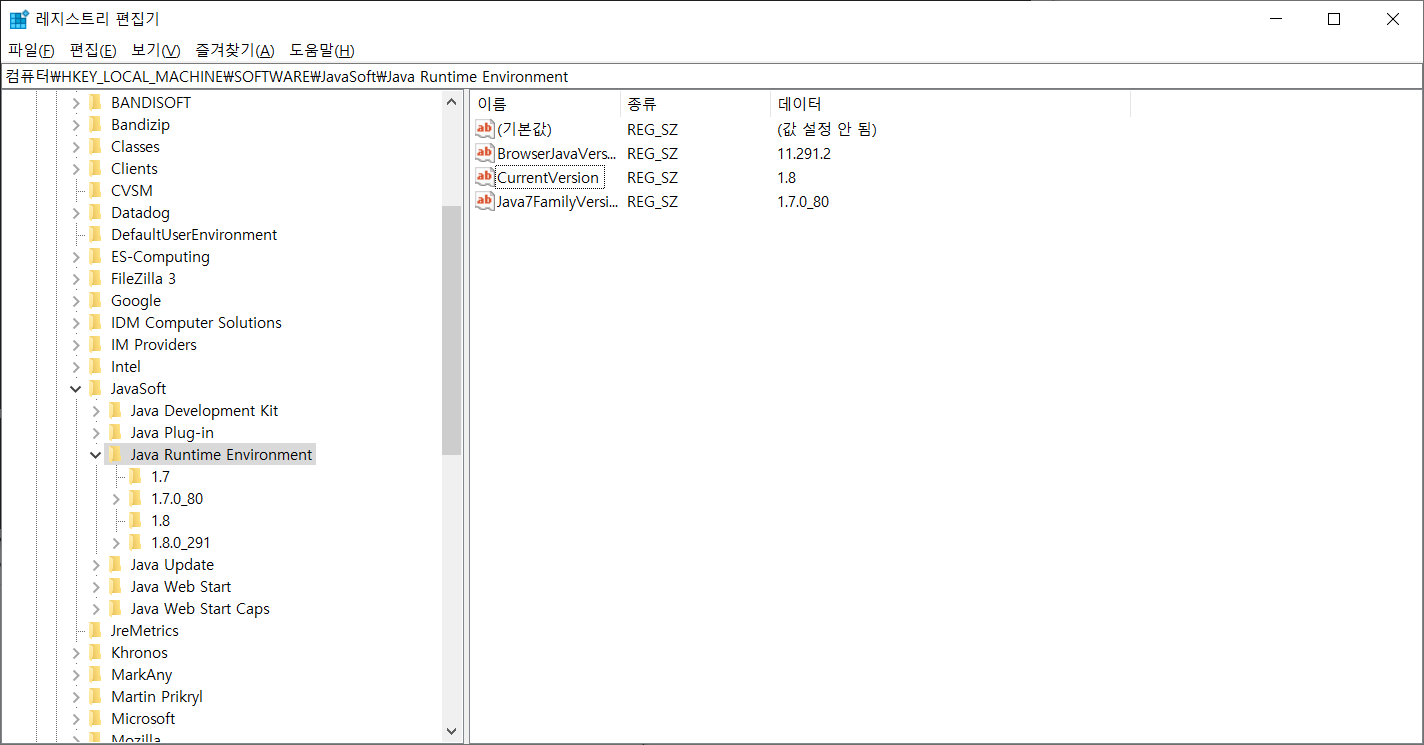Viewport: 1424px width, 745px height.
Task: Click the string icon beside CurrentVersion
Action: 485,177
